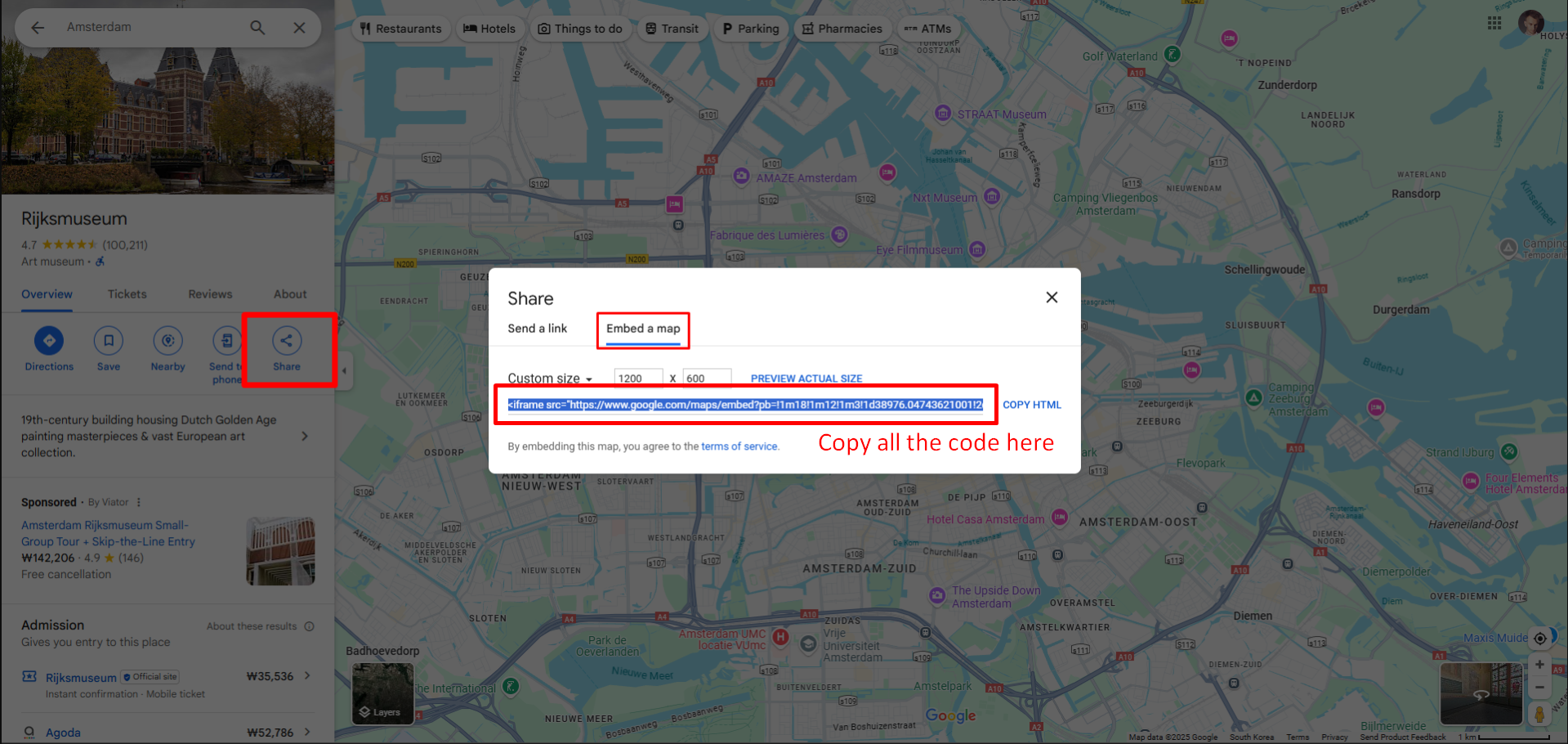Filter map by Transit

(672, 29)
